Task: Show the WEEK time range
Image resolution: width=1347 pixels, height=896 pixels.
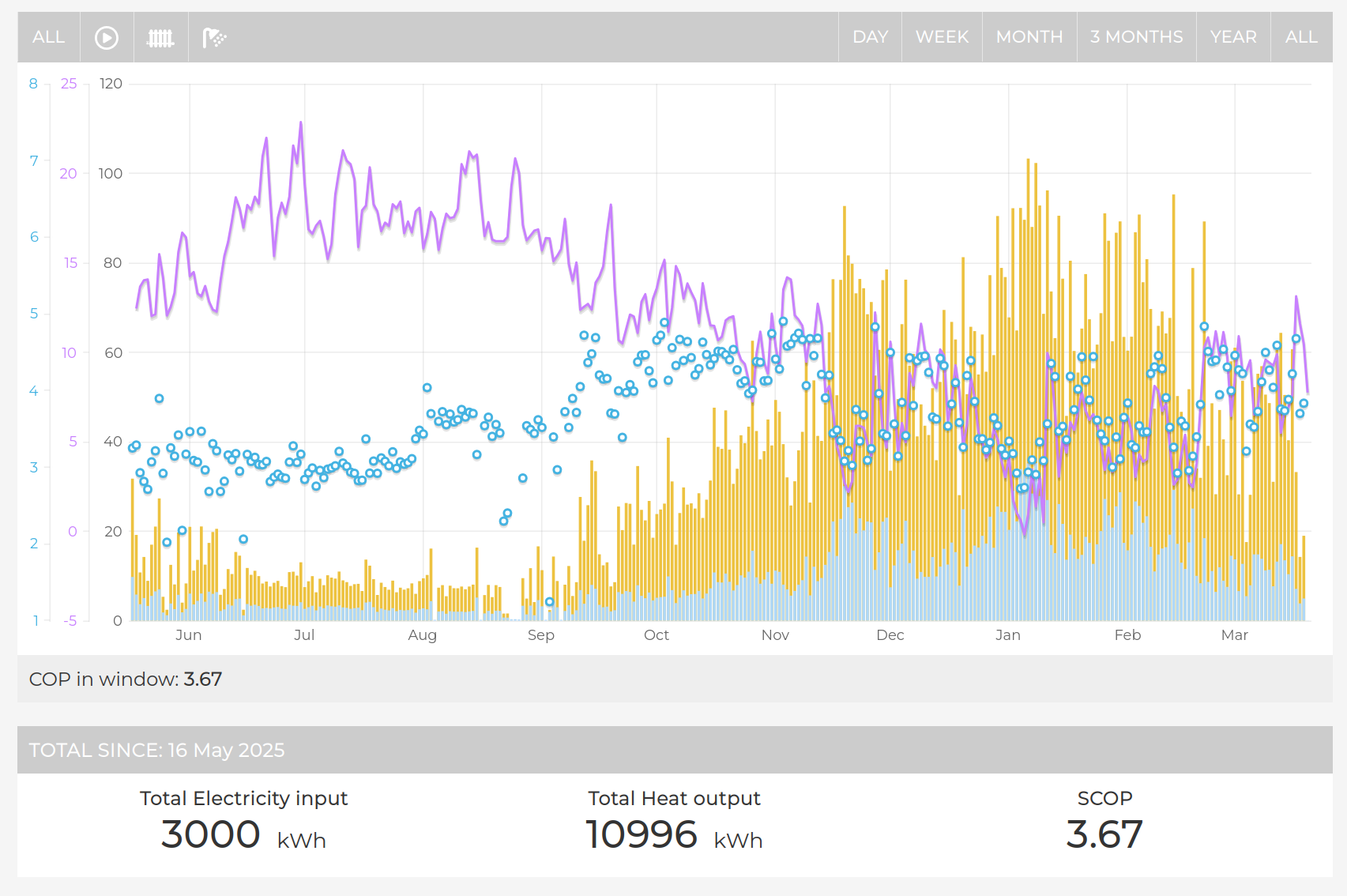Action: pyautogui.click(x=942, y=37)
